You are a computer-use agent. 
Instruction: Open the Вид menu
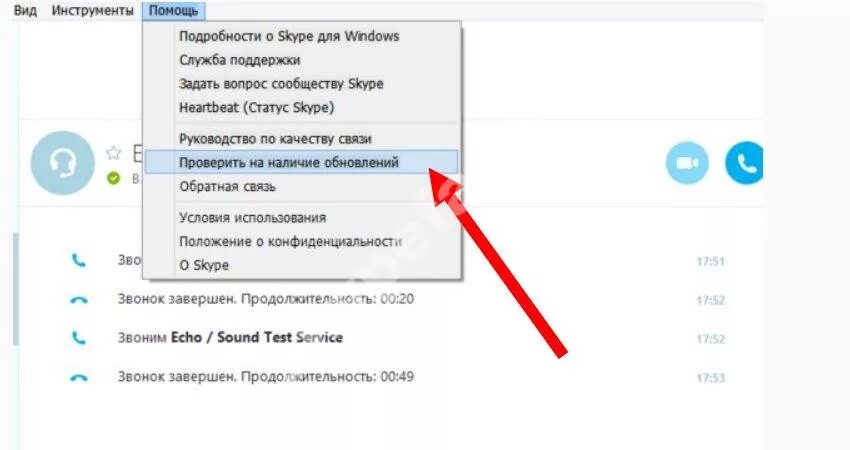(25, 10)
